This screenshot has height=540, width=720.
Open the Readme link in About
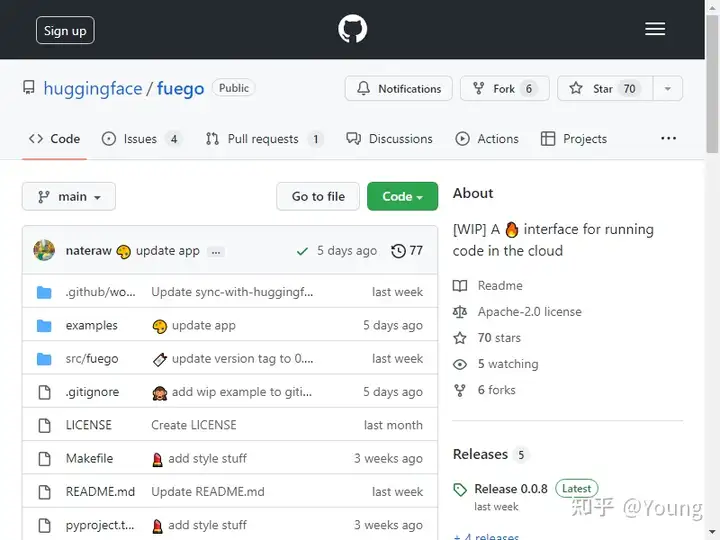[500, 286]
